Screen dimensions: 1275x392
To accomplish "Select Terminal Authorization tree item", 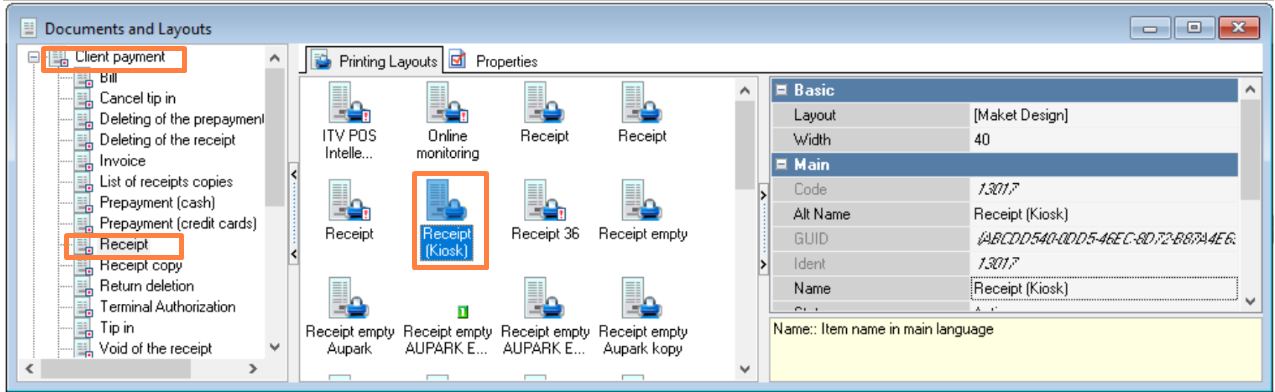I will pos(168,307).
